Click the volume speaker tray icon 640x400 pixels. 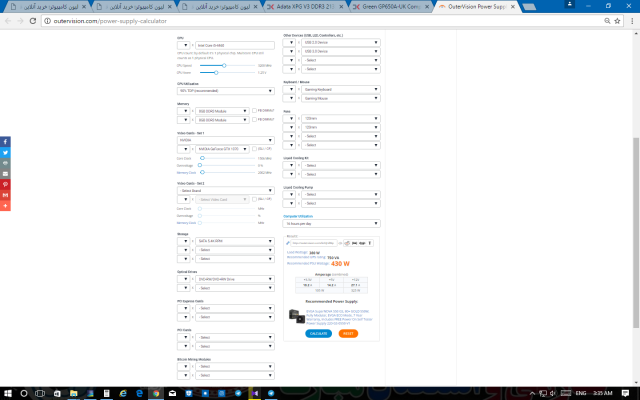click(x=553, y=393)
